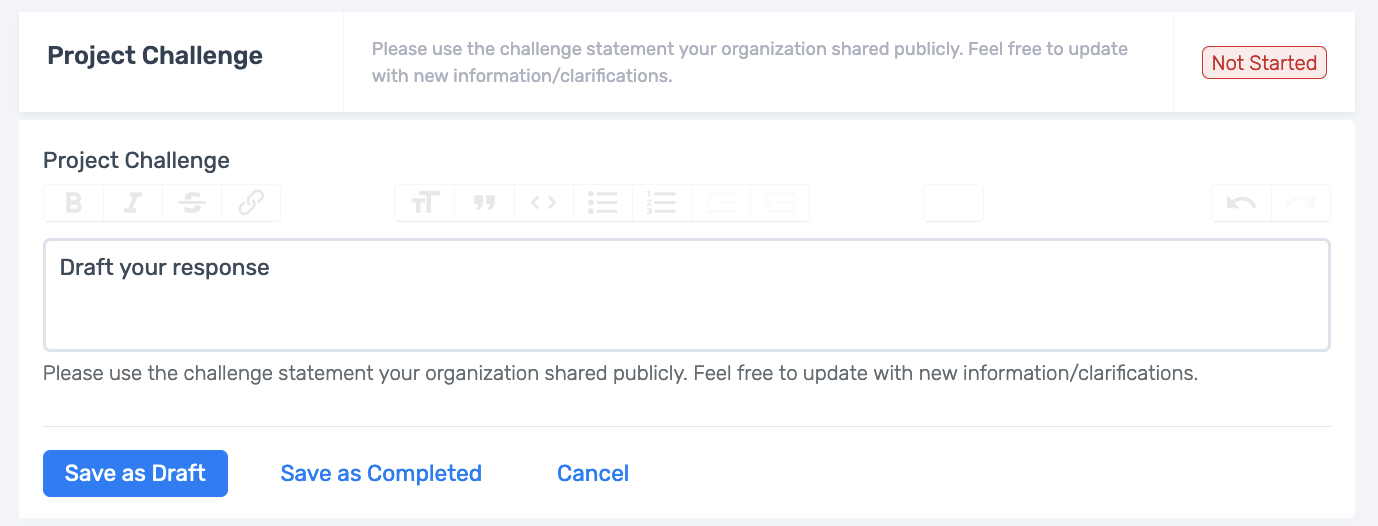Increase the indent level
This screenshot has height=526, width=1378.
(x=779, y=203)
